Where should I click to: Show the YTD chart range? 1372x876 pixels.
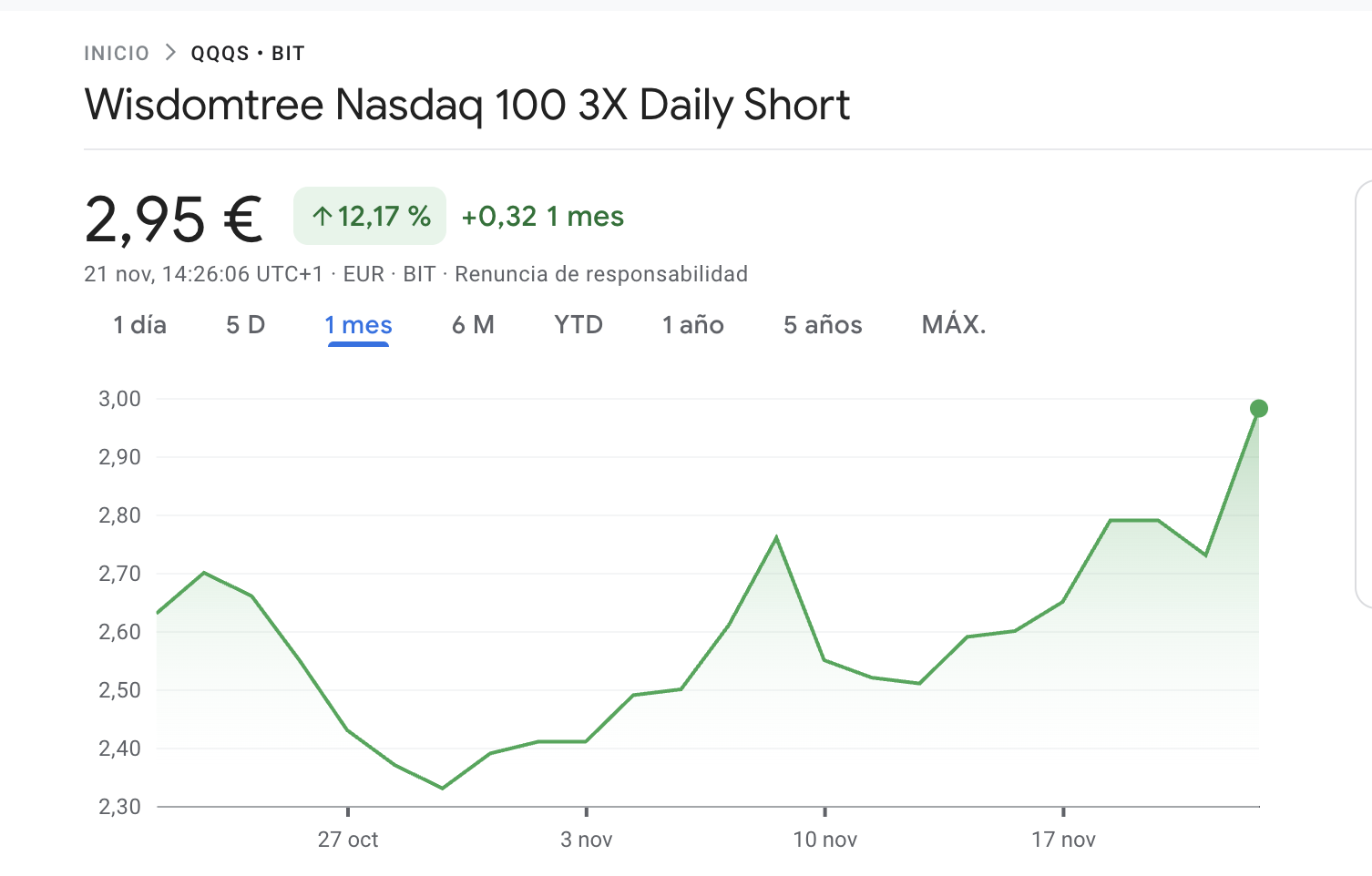(x=578, y=325)
